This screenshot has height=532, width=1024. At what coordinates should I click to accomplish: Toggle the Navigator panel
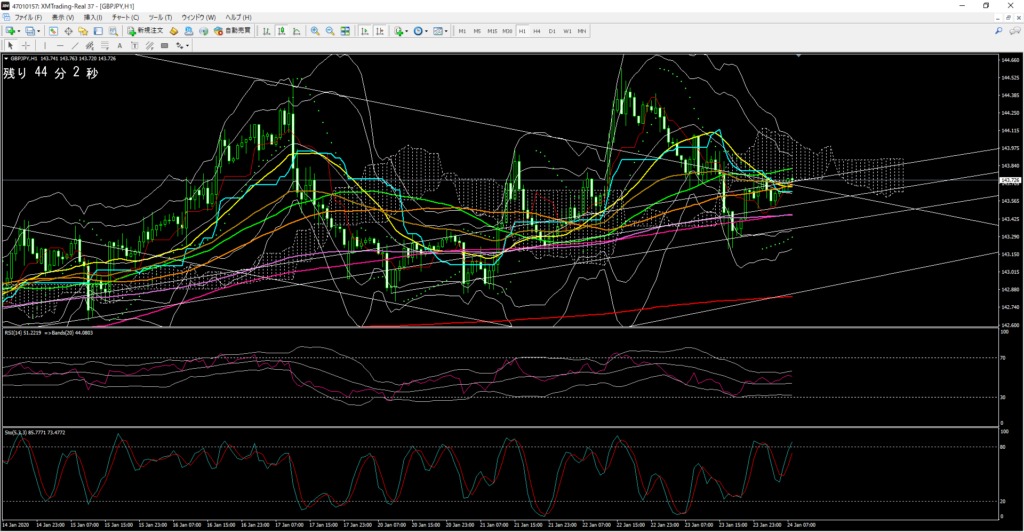(x=83, y=31)
